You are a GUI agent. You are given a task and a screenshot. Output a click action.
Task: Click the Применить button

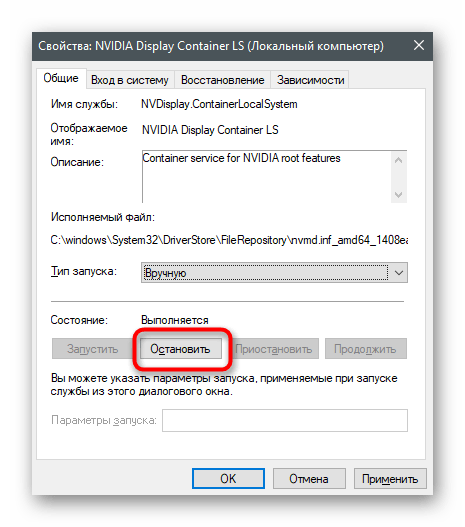click(390, 479)
